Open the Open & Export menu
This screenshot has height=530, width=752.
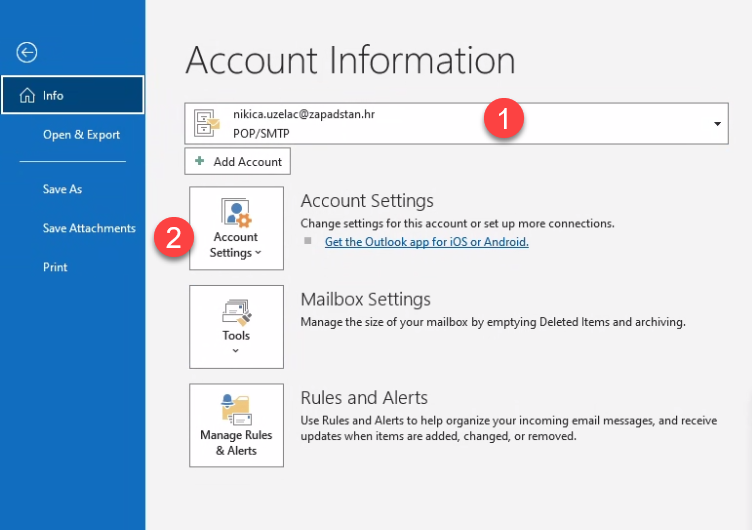pos(82,135)
